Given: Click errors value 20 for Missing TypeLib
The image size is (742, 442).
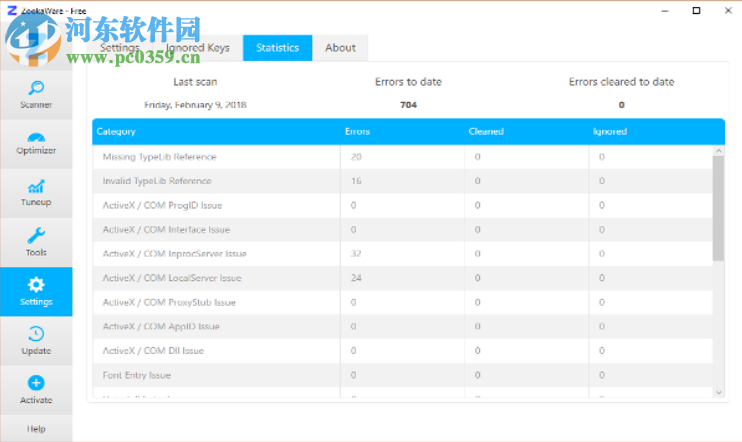Looking at the screenshot, I should click(x=356, y=157).
